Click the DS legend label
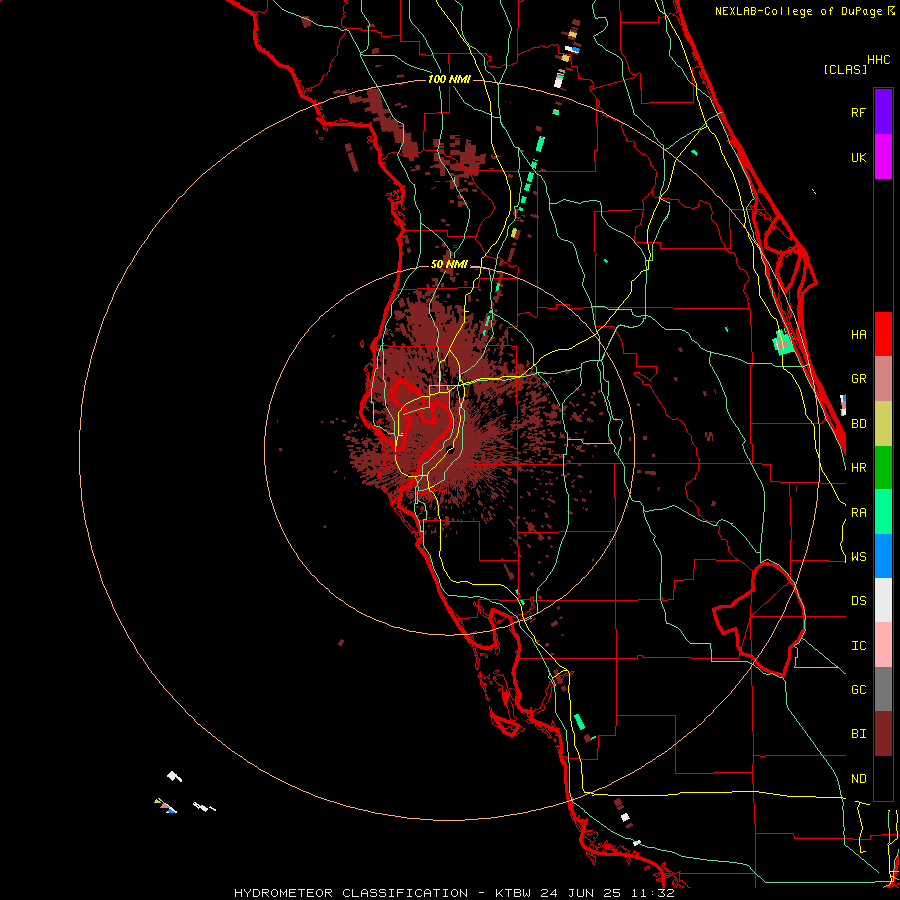 click(x=858, y=601)
